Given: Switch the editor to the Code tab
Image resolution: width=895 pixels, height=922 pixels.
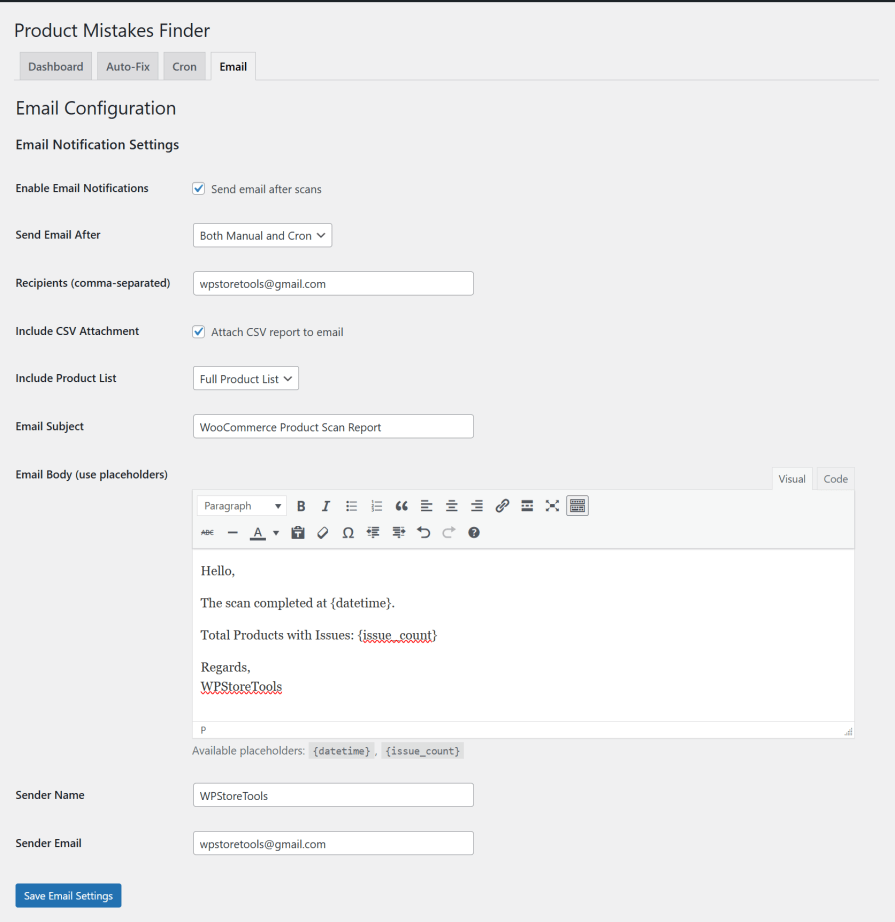Looking at the screenshot, I should point(836,479).
